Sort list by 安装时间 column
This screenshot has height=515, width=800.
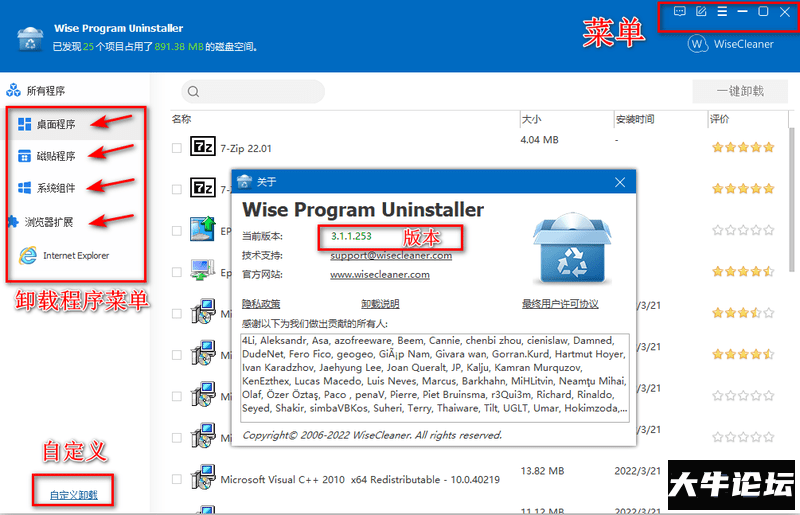tap(635, 119)
